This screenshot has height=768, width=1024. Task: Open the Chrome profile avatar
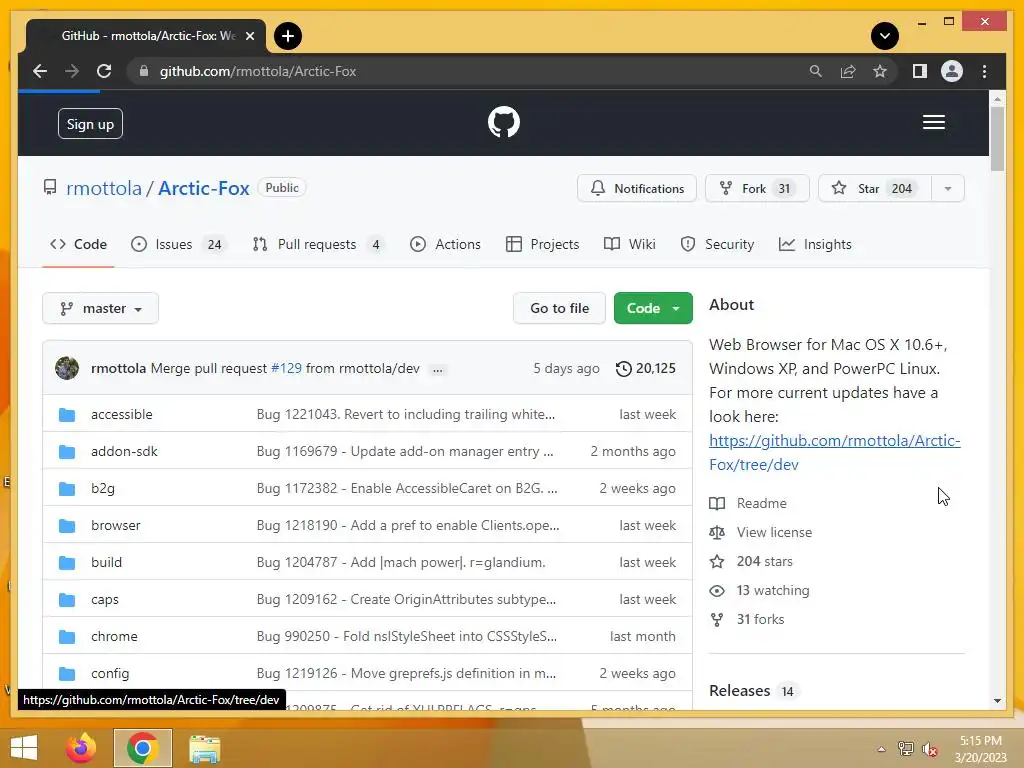(x=952, y=71)
